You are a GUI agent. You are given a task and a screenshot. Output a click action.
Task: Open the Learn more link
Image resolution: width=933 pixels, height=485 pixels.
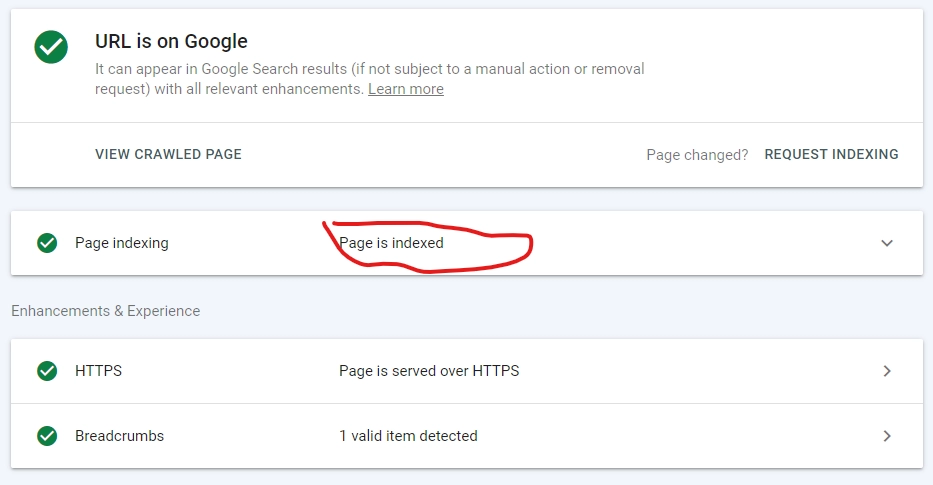[406, 89]
